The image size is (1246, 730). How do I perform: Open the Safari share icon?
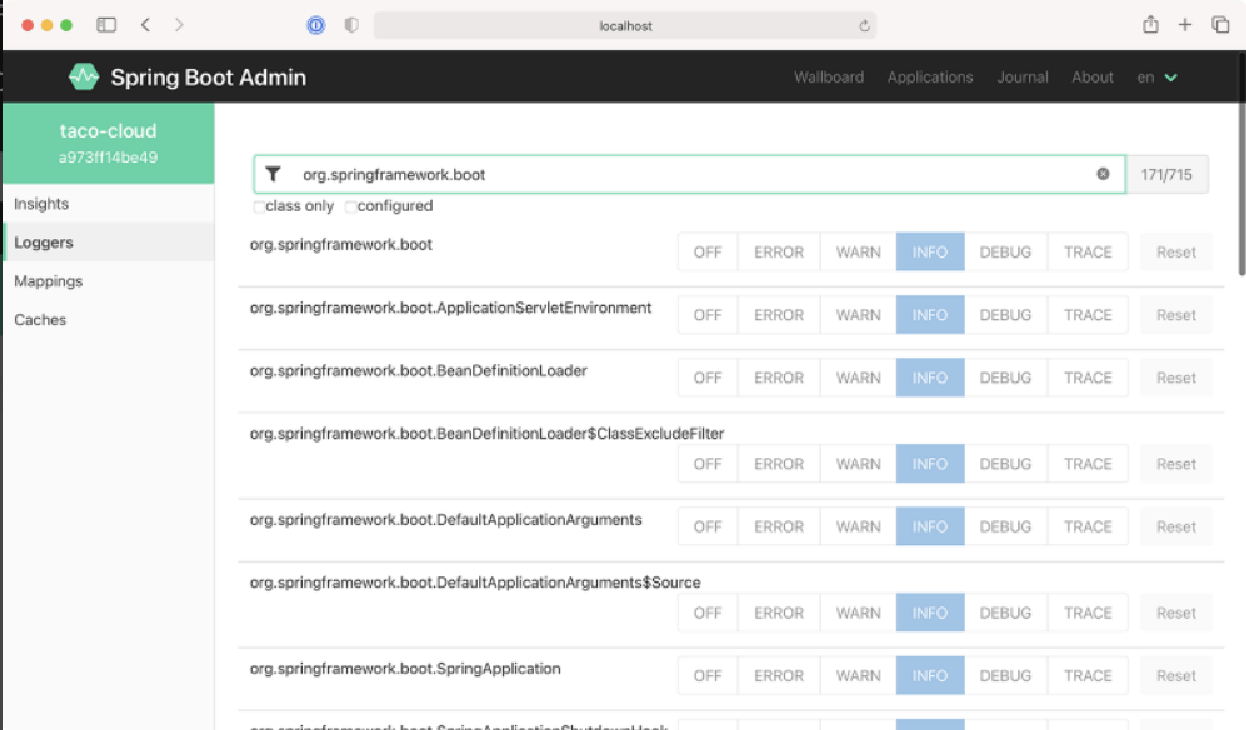[x=1151, y=25]
